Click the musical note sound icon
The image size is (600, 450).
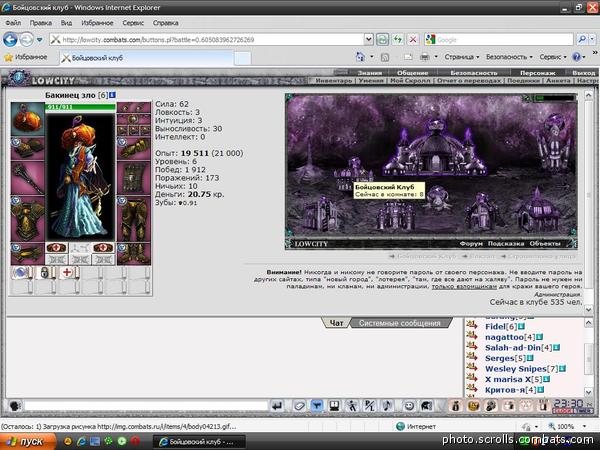click(387, 406)
